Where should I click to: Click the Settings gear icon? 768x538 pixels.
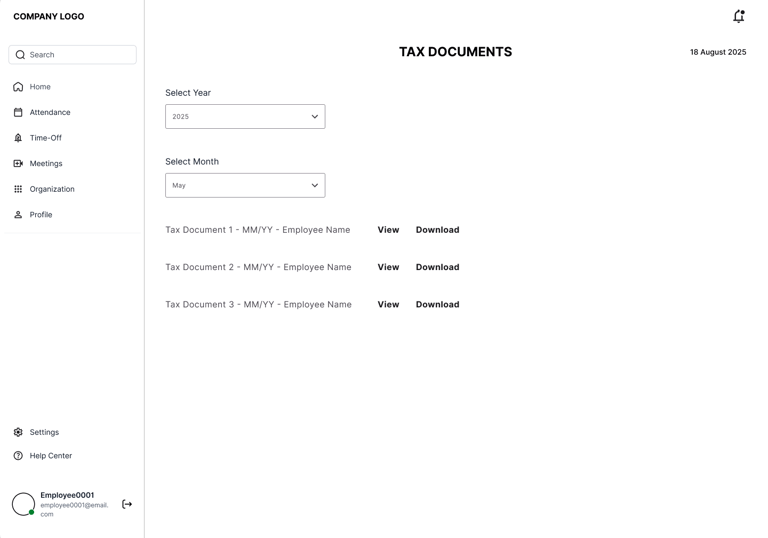18,432
